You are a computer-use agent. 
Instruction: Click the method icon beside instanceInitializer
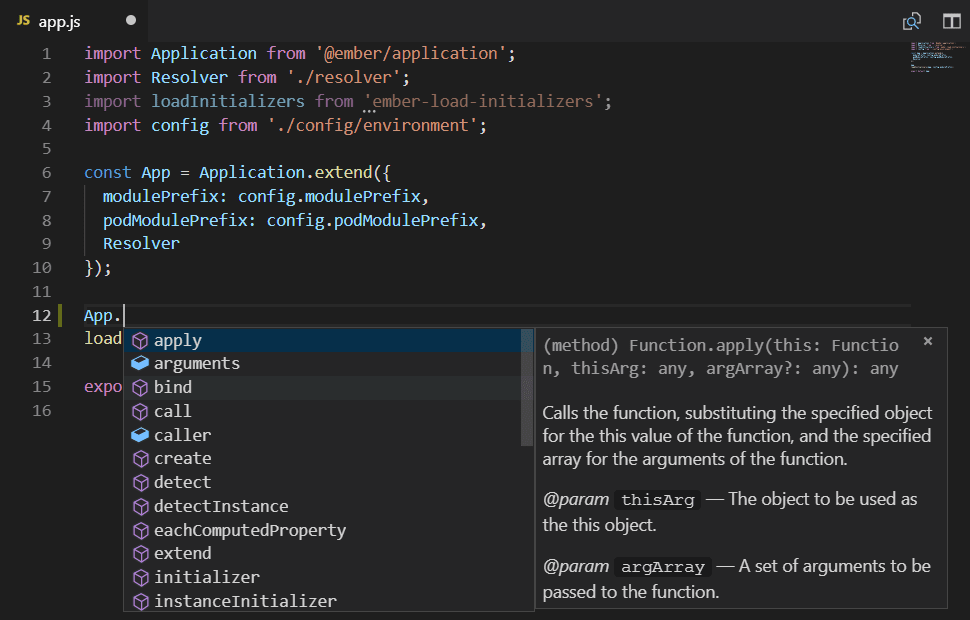[x=140, y=601]
